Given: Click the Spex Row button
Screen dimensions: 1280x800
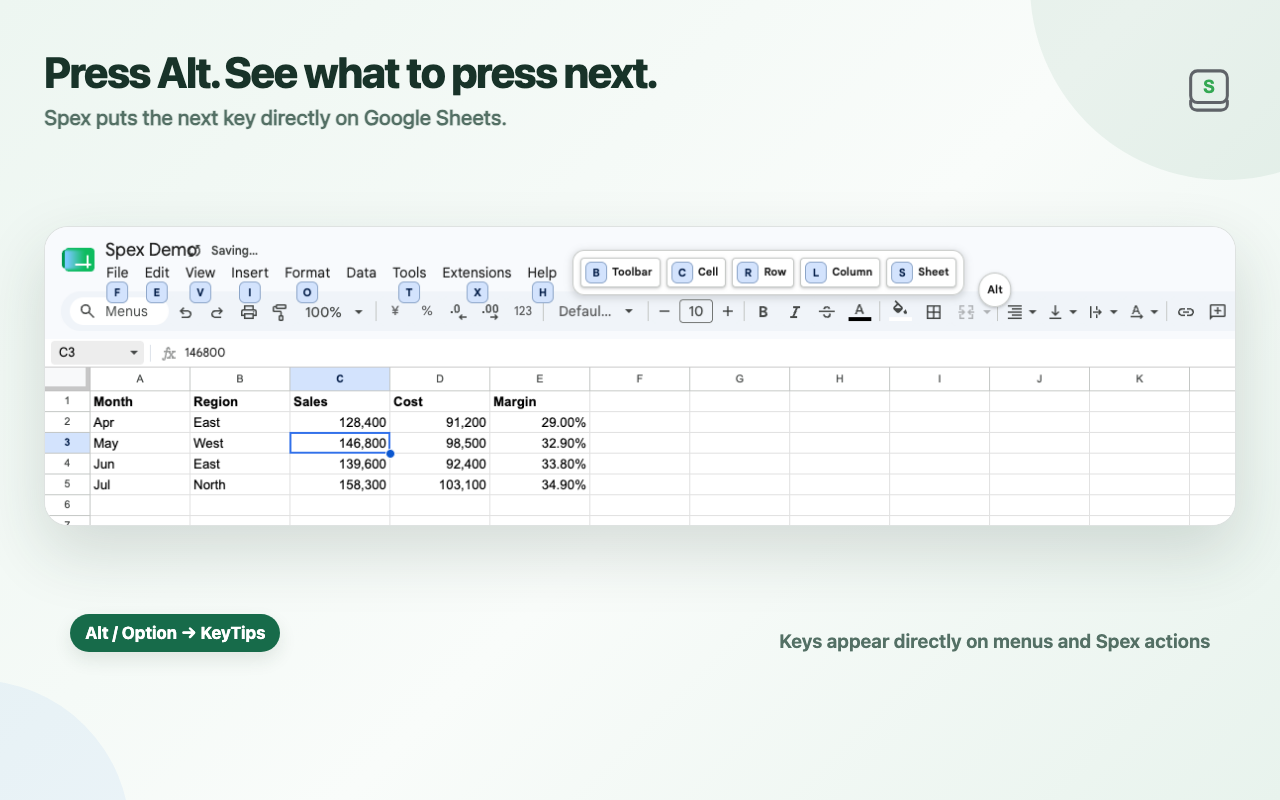Looking at the screenshot, I should click(763, 272).
